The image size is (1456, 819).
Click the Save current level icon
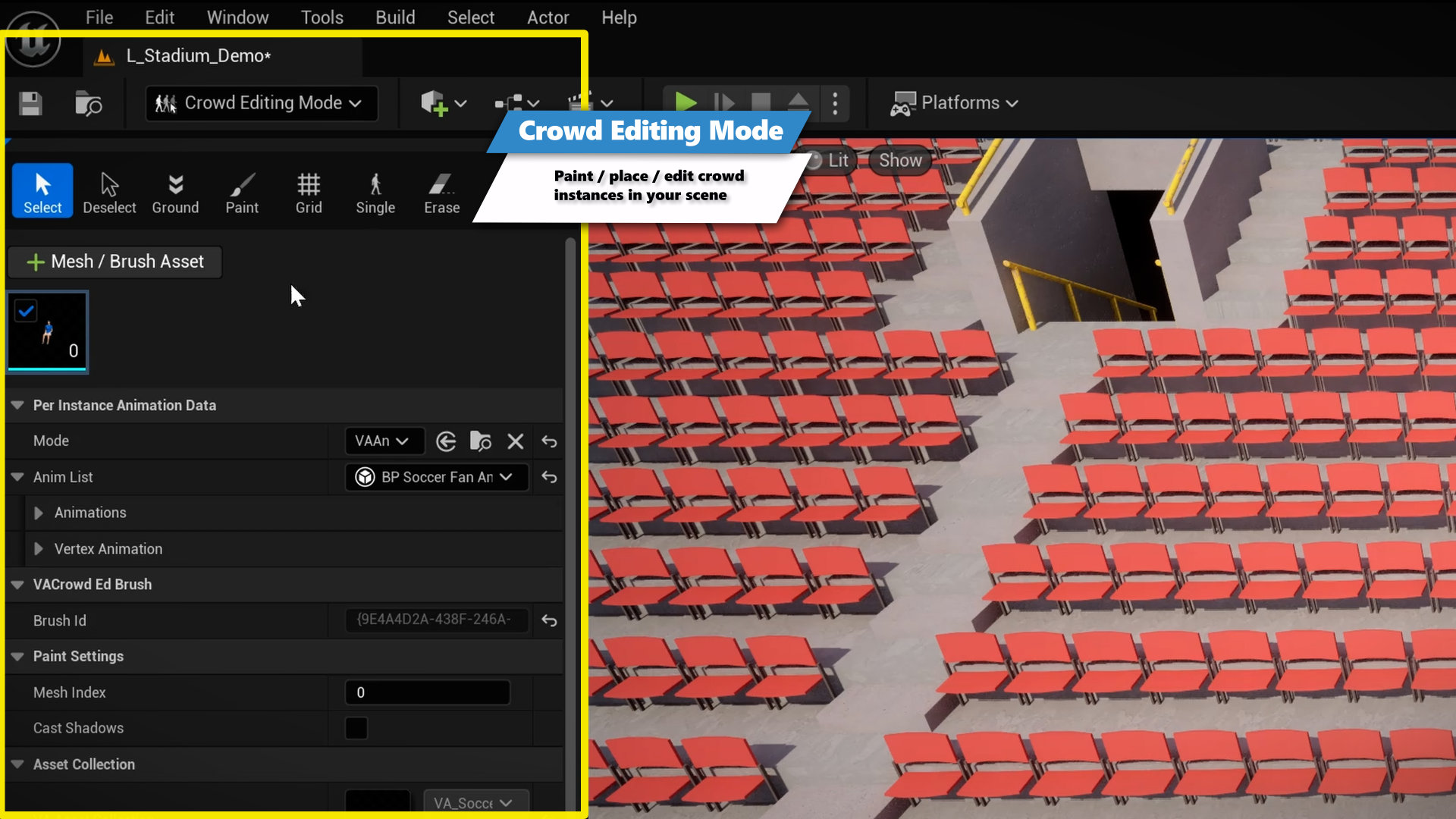[x=29, y=103]
